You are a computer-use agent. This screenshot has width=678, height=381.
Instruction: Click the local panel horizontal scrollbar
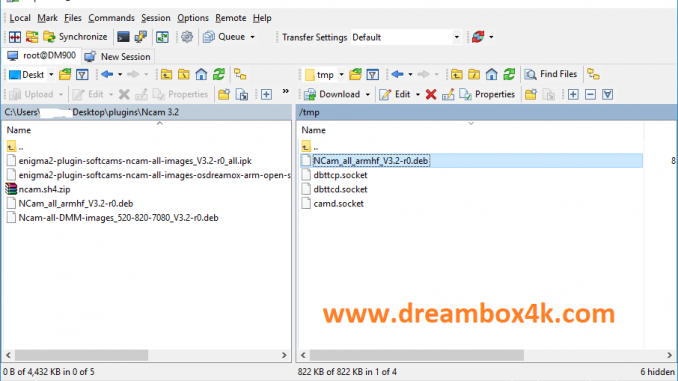146,355
